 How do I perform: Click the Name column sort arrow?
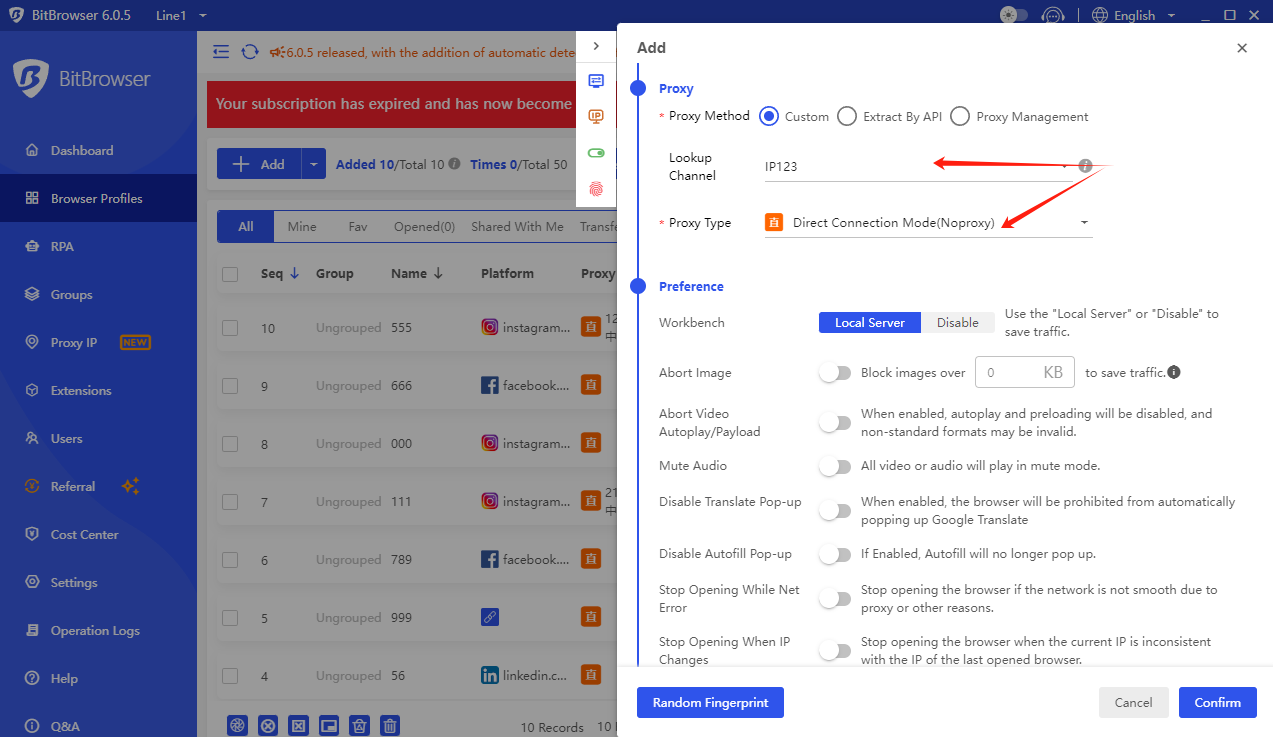pyautogui.click(x=438, y=273)
